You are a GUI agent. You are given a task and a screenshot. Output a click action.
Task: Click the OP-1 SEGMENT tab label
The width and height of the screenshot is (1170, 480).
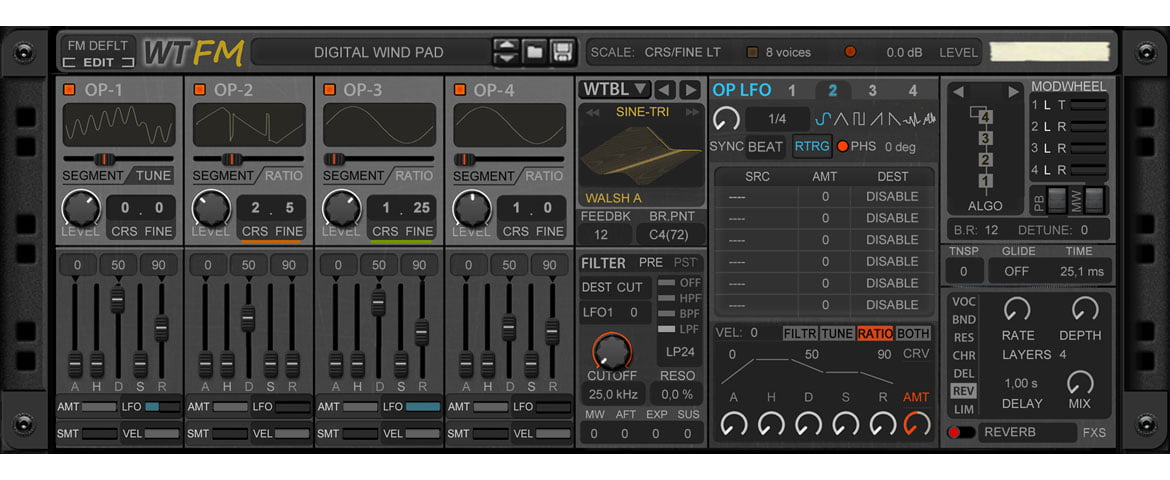93,176
